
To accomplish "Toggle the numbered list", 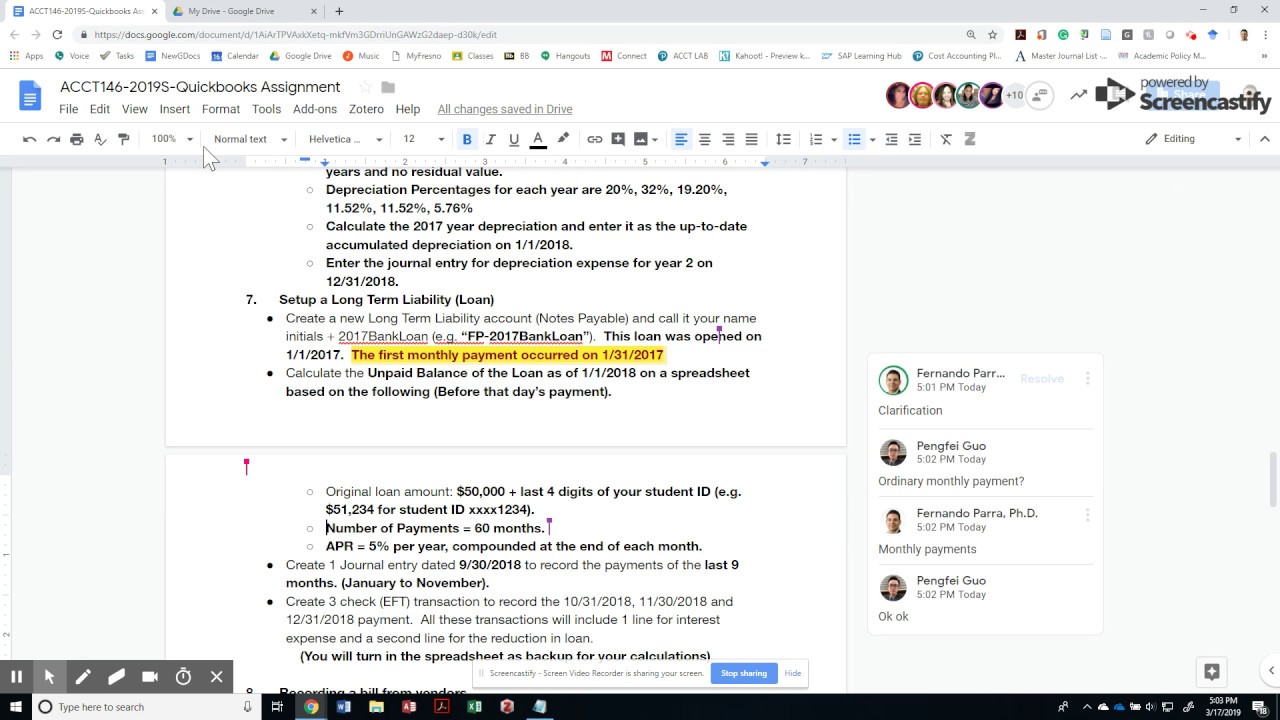I will click(816, 139).
